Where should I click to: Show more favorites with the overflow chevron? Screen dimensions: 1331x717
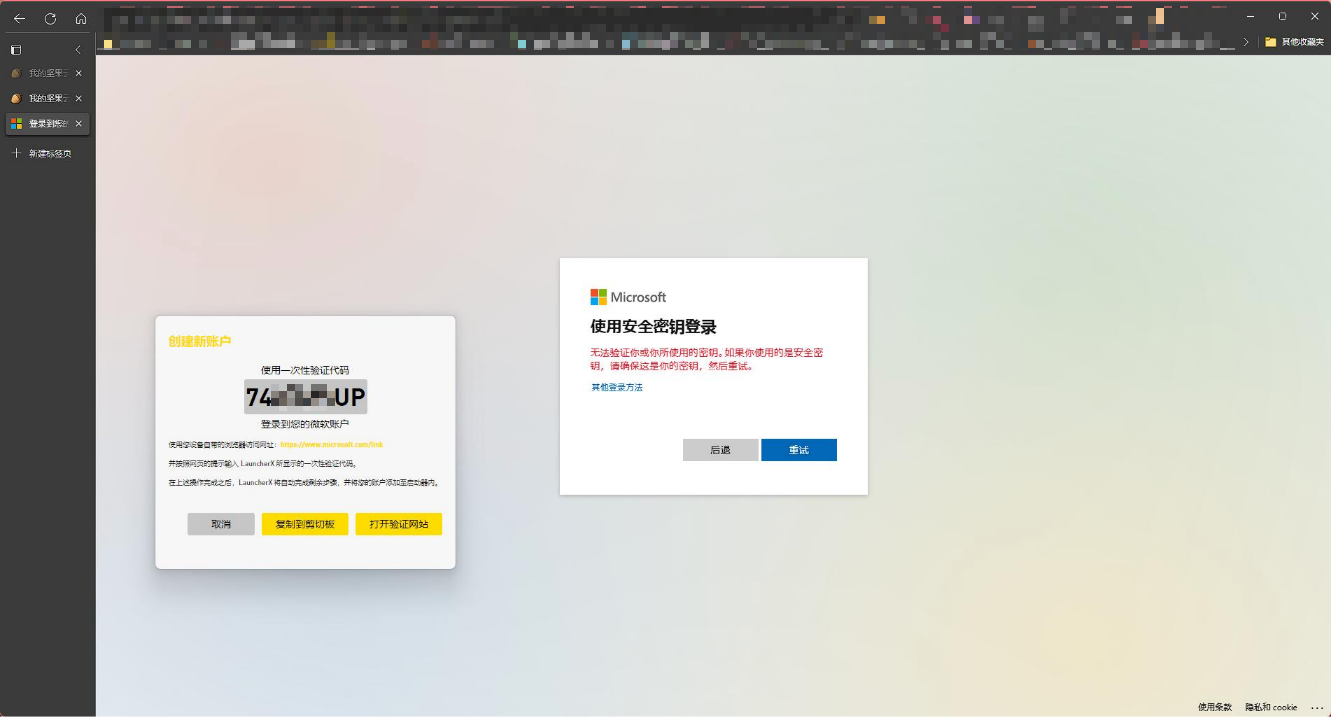1246,42
